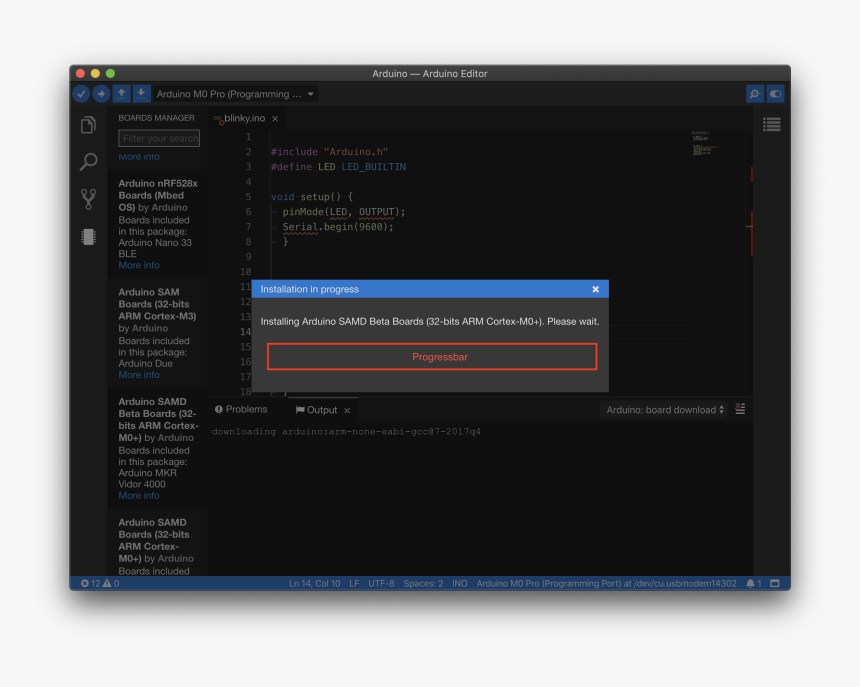This screenshot has height=687, width=860.
Task: Click the Verify checkmark button in toolbar
Action: point(81,94)
